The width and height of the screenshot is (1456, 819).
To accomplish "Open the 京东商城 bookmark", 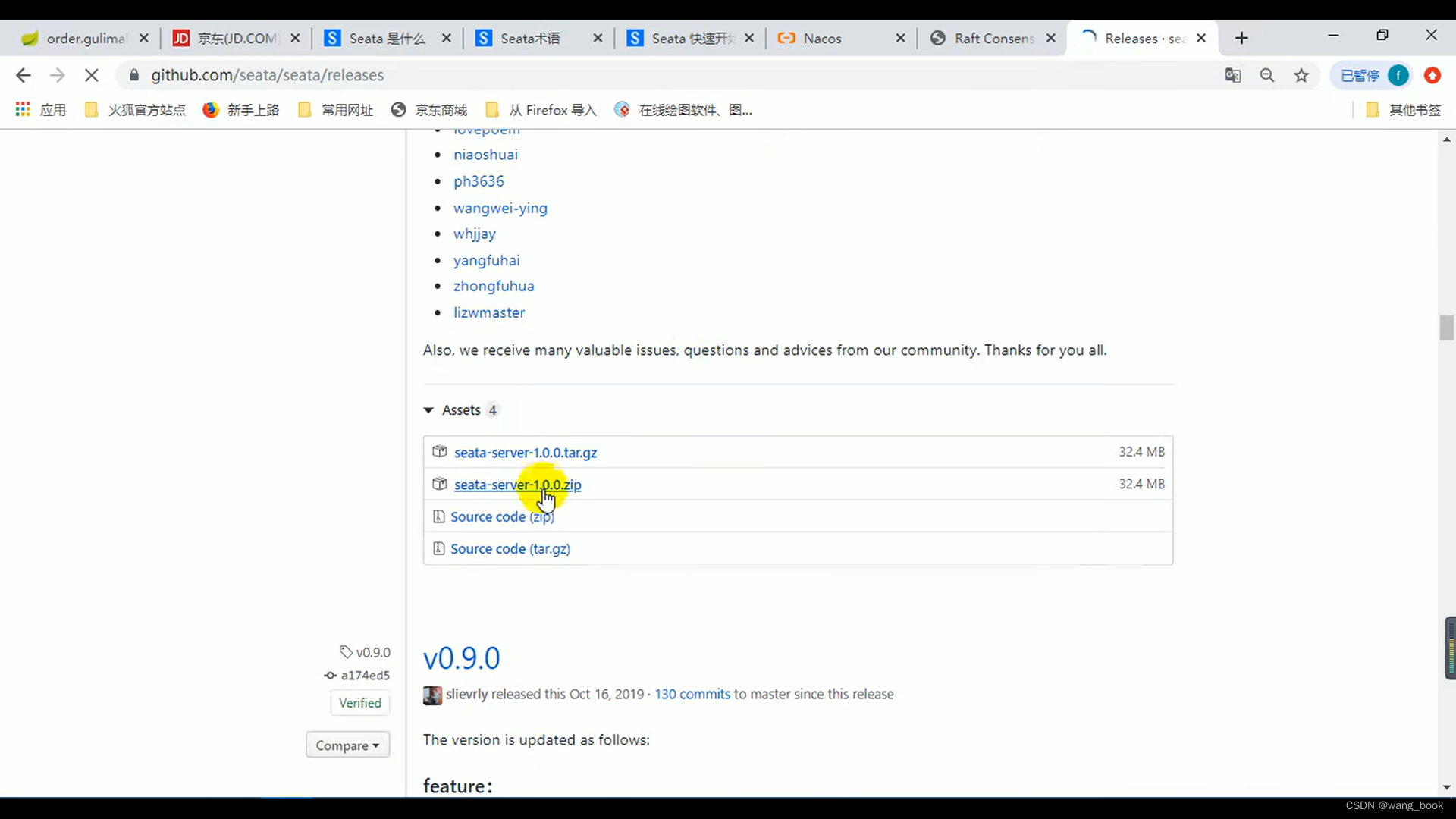I will 429,110.
